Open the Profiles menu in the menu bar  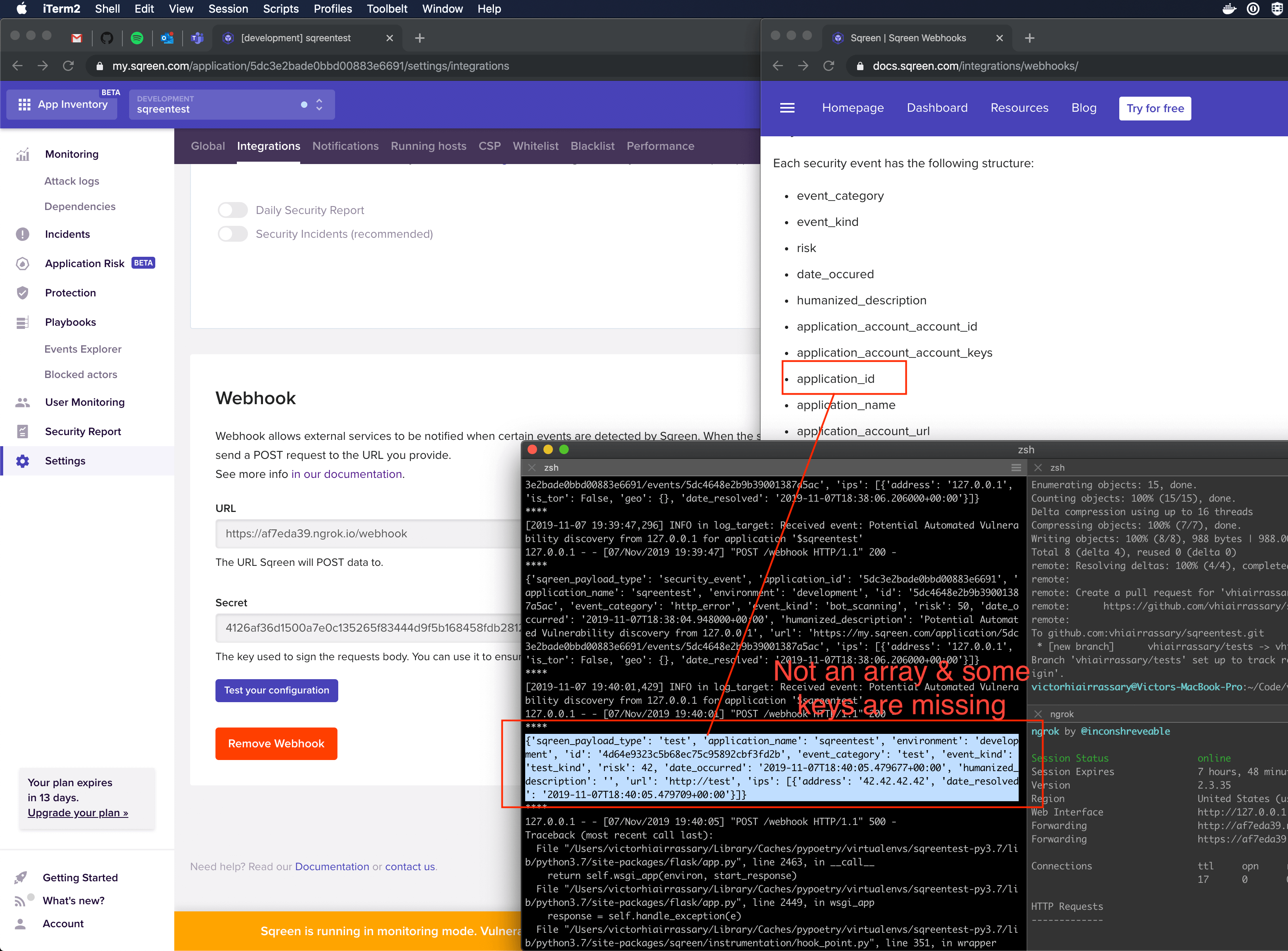click(x=333, y=9)
